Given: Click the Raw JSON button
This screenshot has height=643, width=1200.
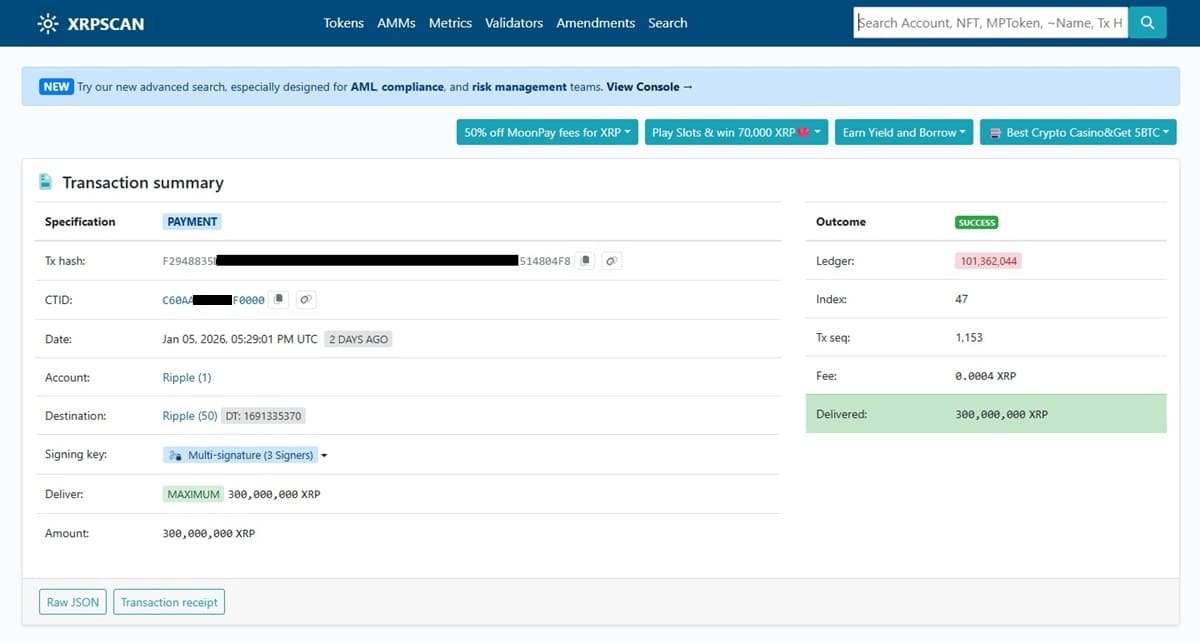Looking at the screenshot, I should 72,601.
